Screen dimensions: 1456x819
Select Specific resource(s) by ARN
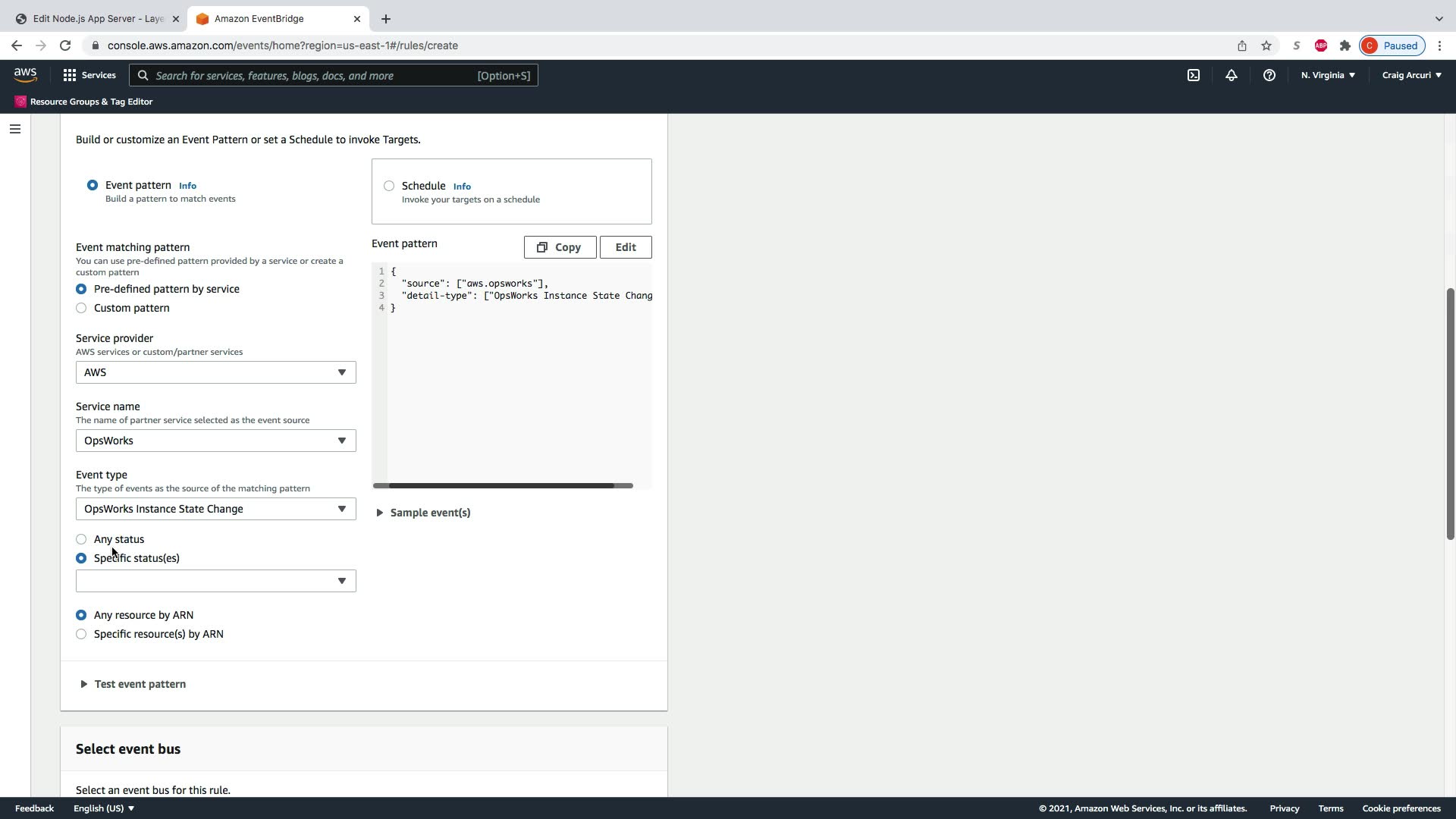81,634
